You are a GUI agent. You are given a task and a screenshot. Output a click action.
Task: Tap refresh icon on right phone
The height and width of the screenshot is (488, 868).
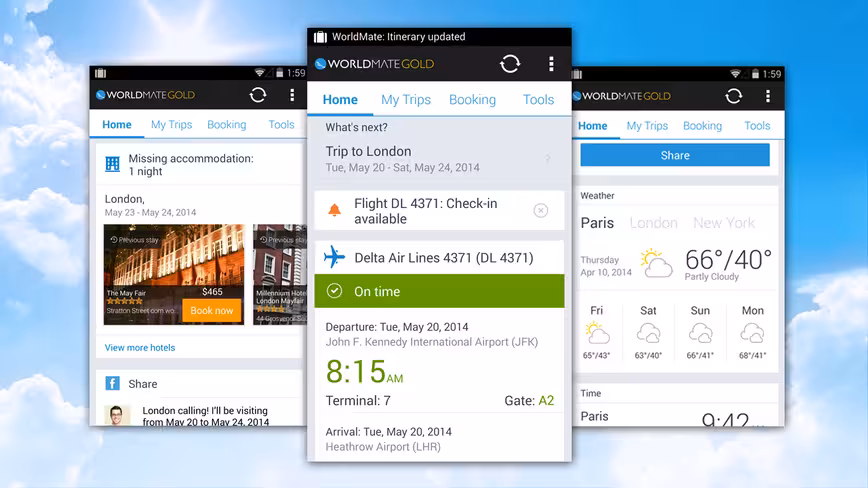click(x=733, y=96)
